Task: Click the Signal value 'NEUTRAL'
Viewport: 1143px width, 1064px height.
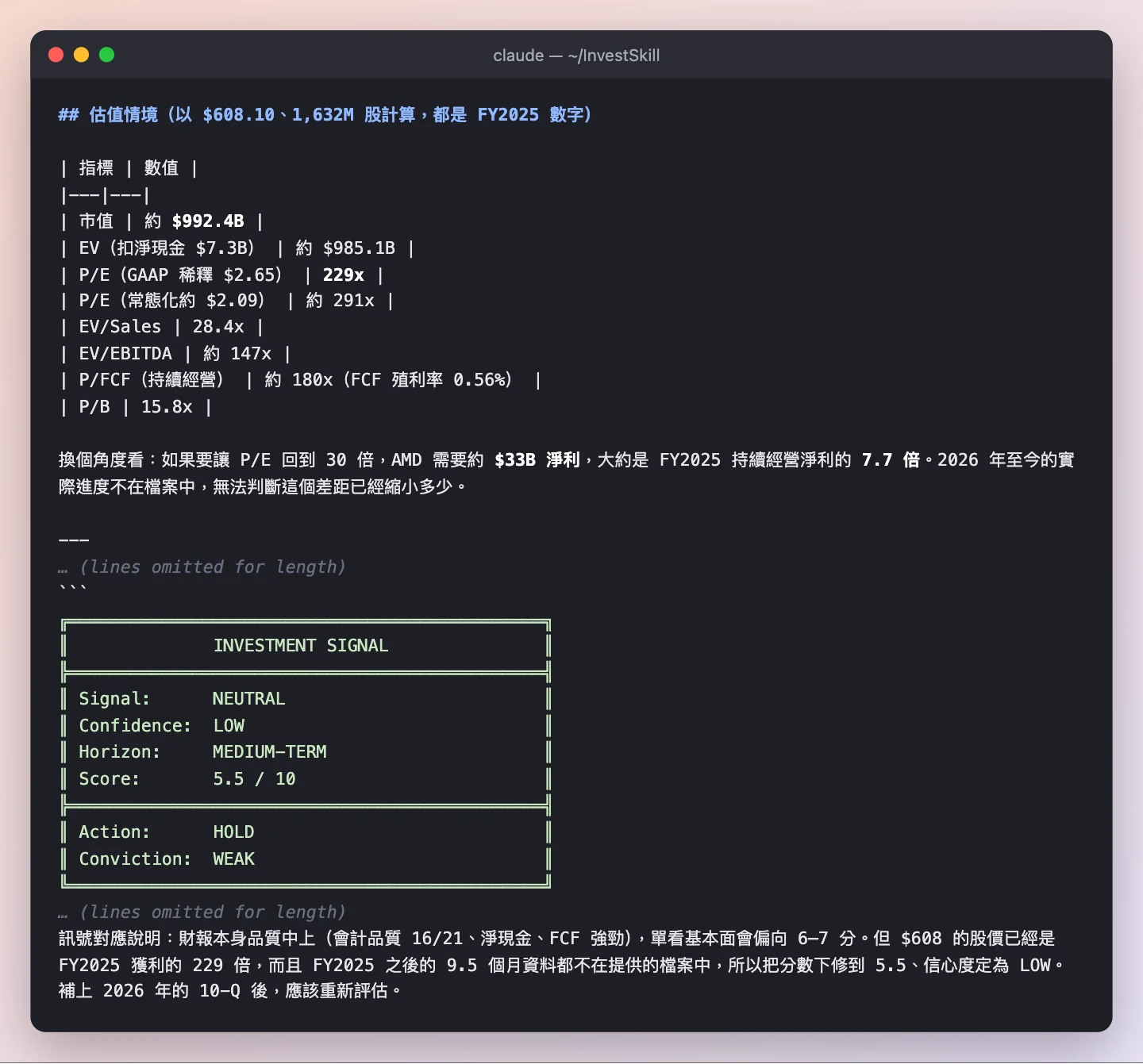Action: 249,699
